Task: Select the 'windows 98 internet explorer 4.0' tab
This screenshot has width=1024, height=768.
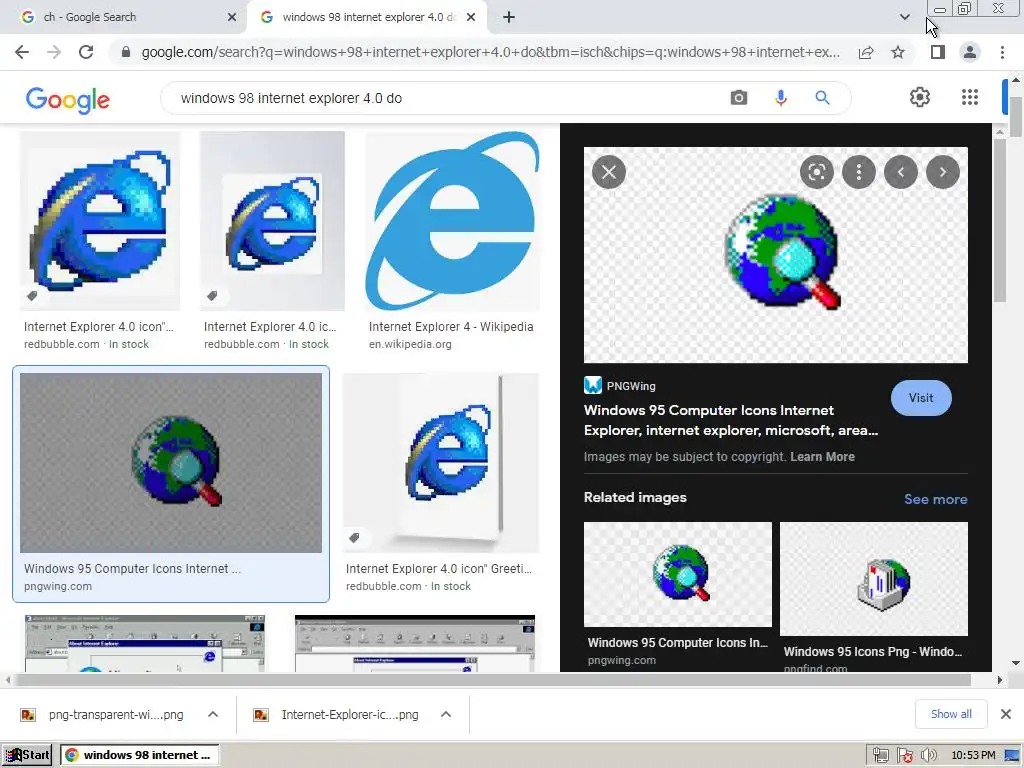Action: coord(367,17)
